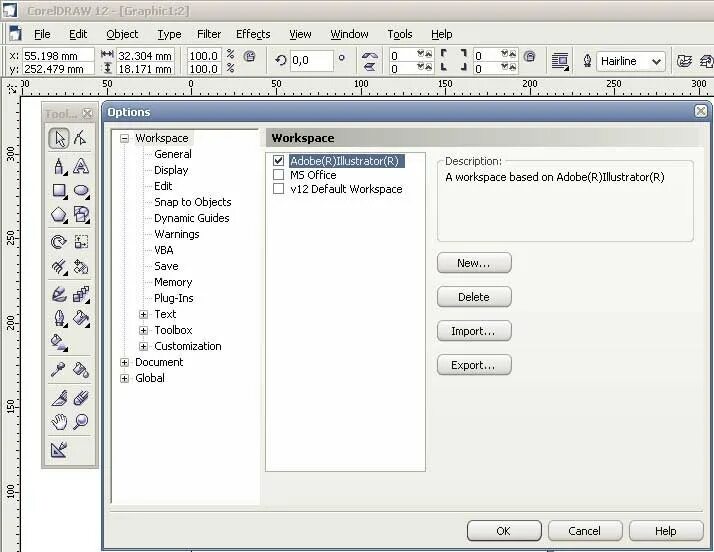Select Plug-Ins in the options tree
Screen dimensions: 714x552
point(174,298)
